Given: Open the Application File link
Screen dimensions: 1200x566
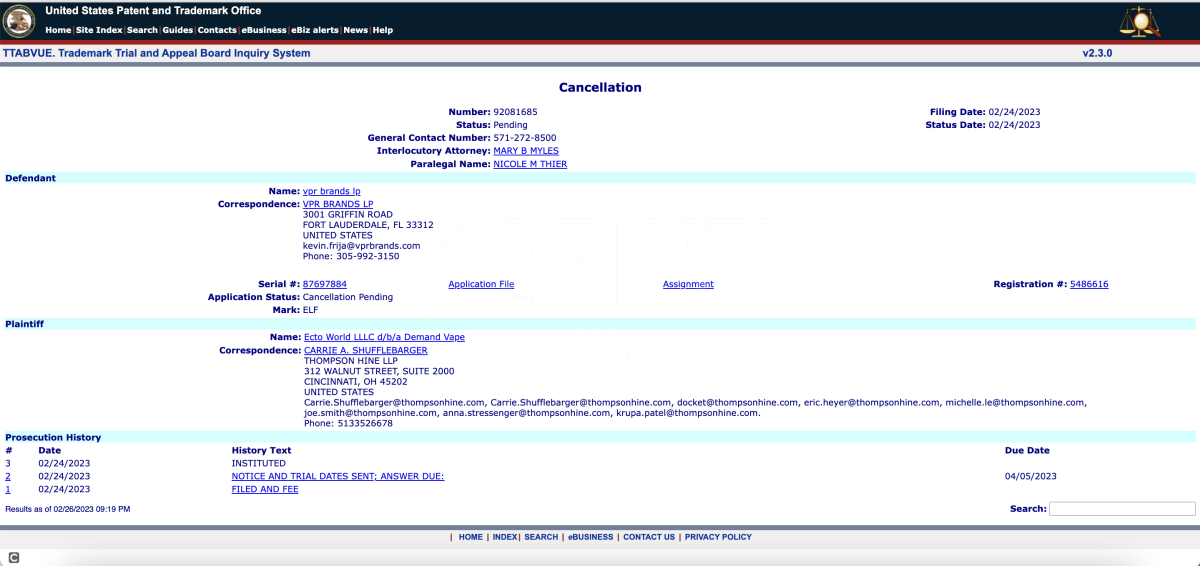Looking at the screenshot, I should coord(481,284).
